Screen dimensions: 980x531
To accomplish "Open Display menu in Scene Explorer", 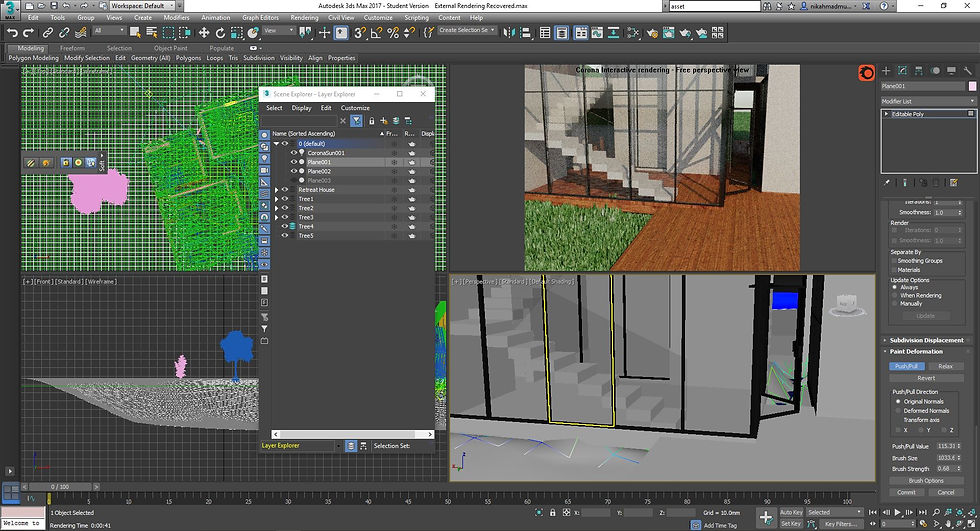I will click(301, 108).
